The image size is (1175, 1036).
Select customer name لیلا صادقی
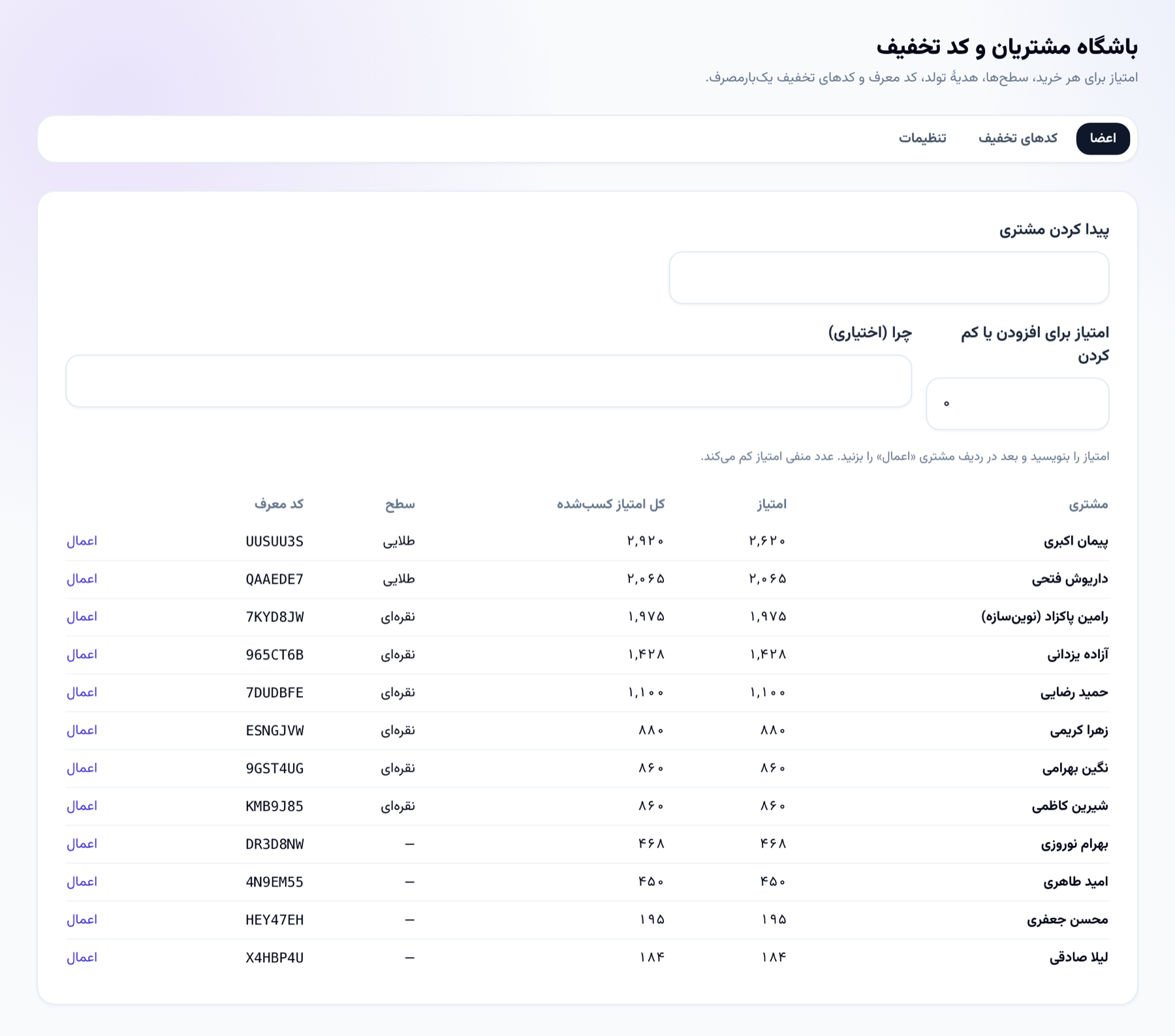(x=1078, y=958)
